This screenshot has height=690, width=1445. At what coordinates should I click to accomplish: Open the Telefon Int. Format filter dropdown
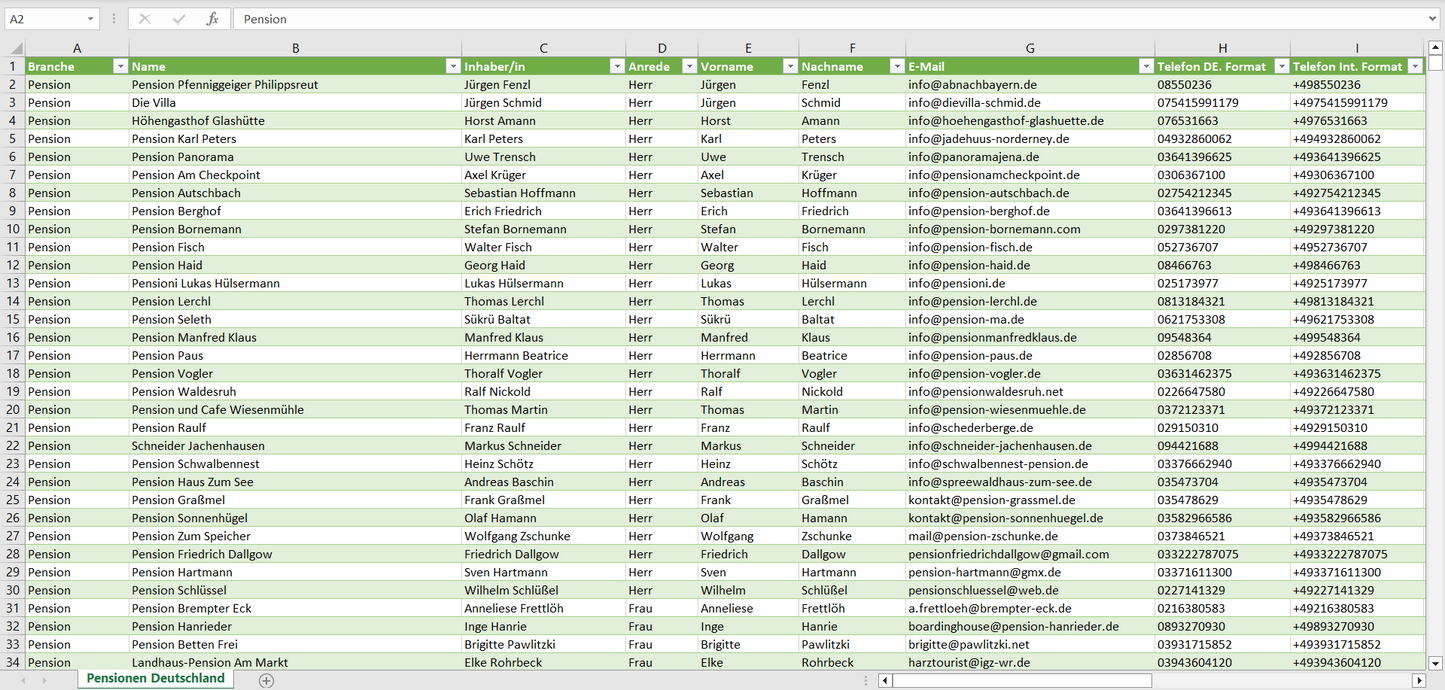(1414, 66)
